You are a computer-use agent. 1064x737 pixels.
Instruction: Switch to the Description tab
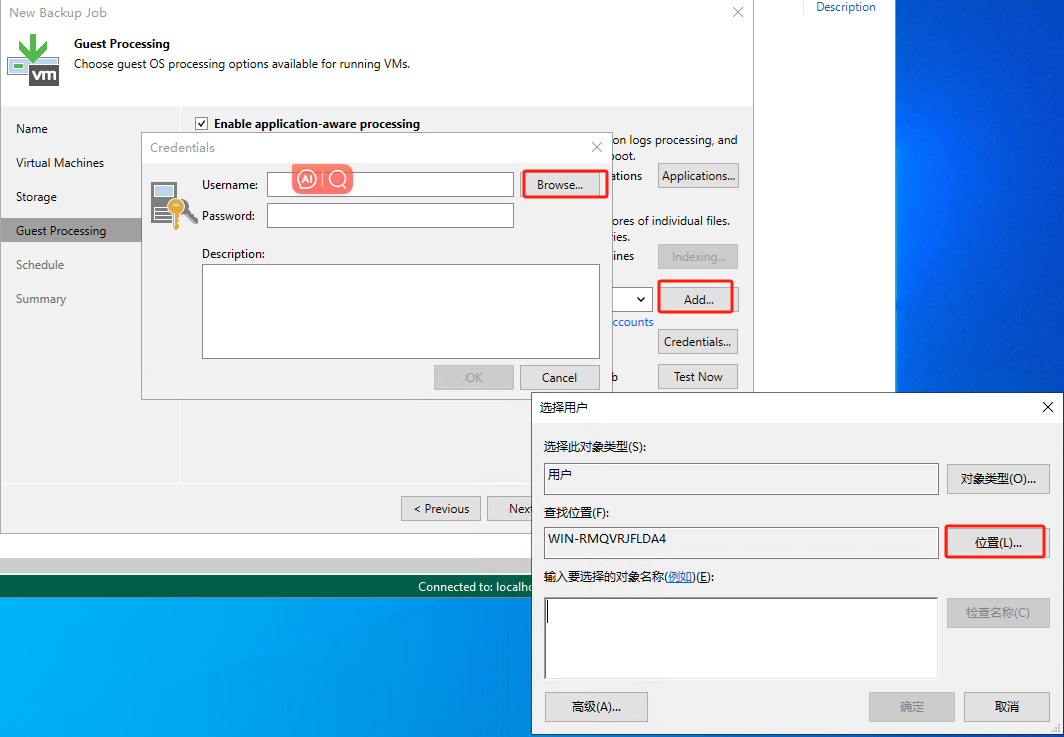point(845,8)
